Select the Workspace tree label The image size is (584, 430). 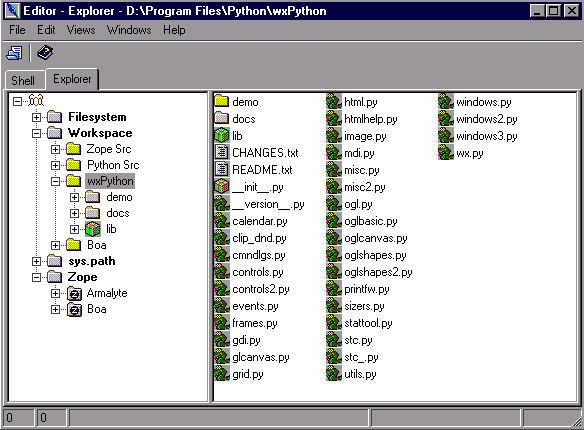(100, 133)
